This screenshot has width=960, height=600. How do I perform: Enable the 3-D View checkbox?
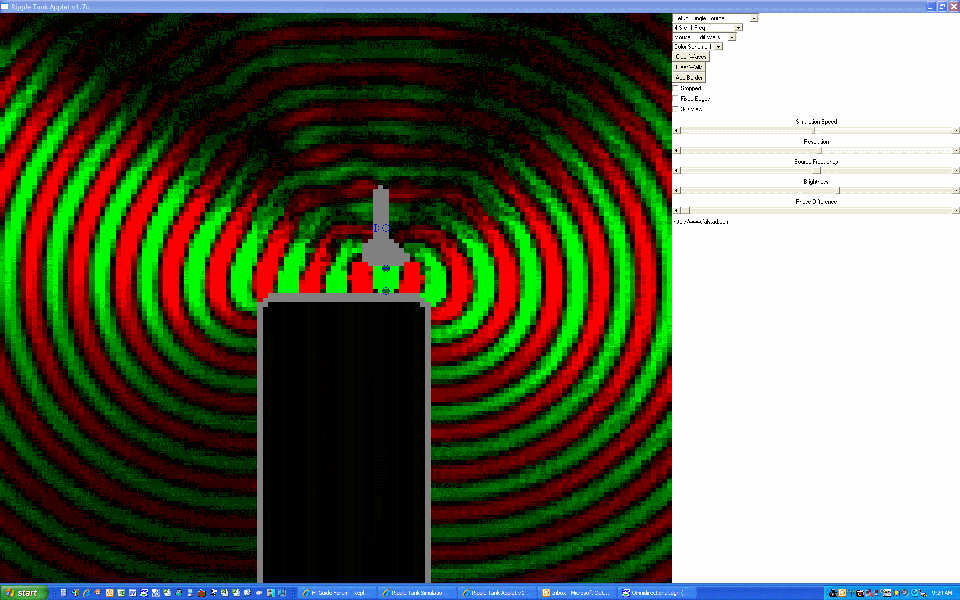click(x=677, y=109)
